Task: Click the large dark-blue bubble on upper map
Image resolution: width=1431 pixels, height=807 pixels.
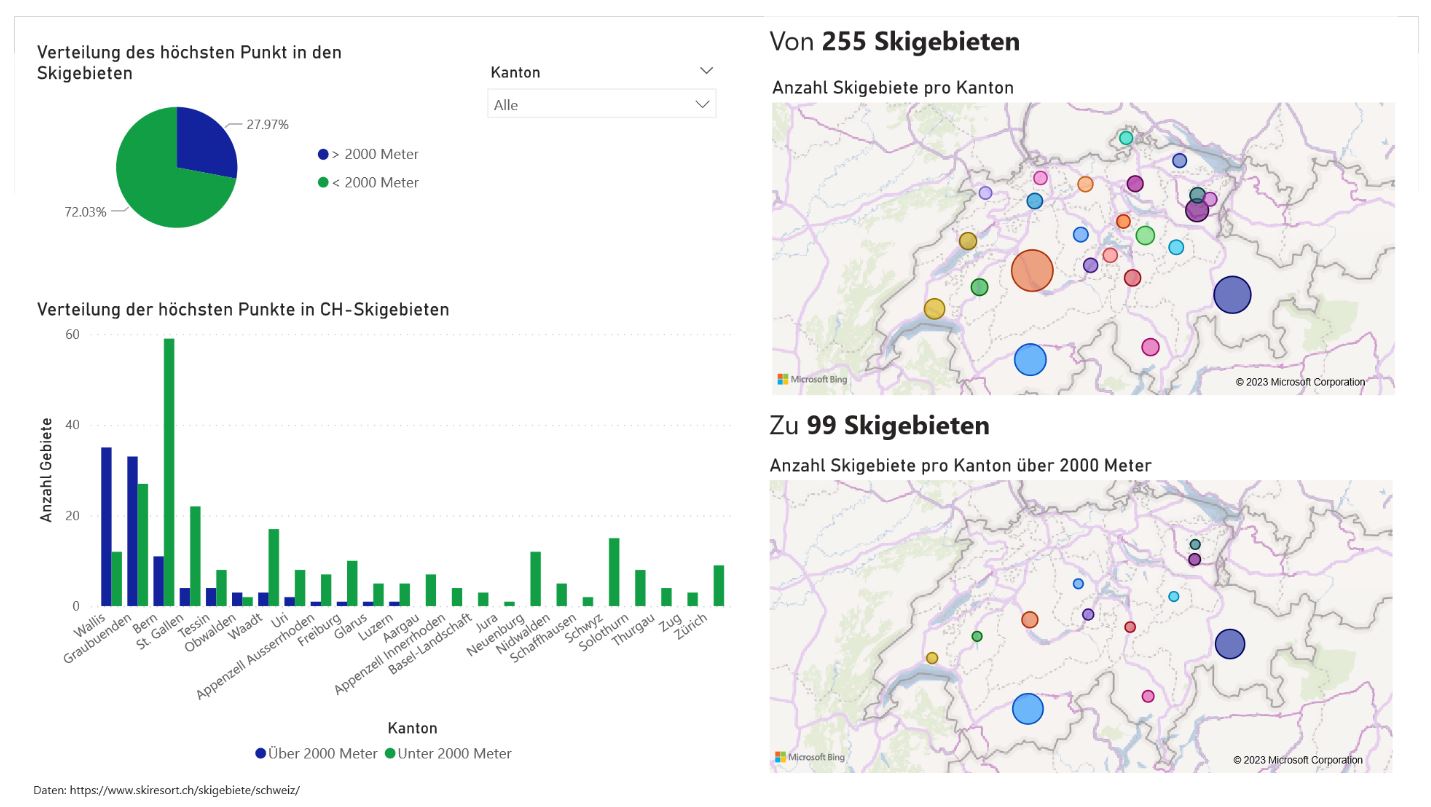Action: (x=1232, y=294)
